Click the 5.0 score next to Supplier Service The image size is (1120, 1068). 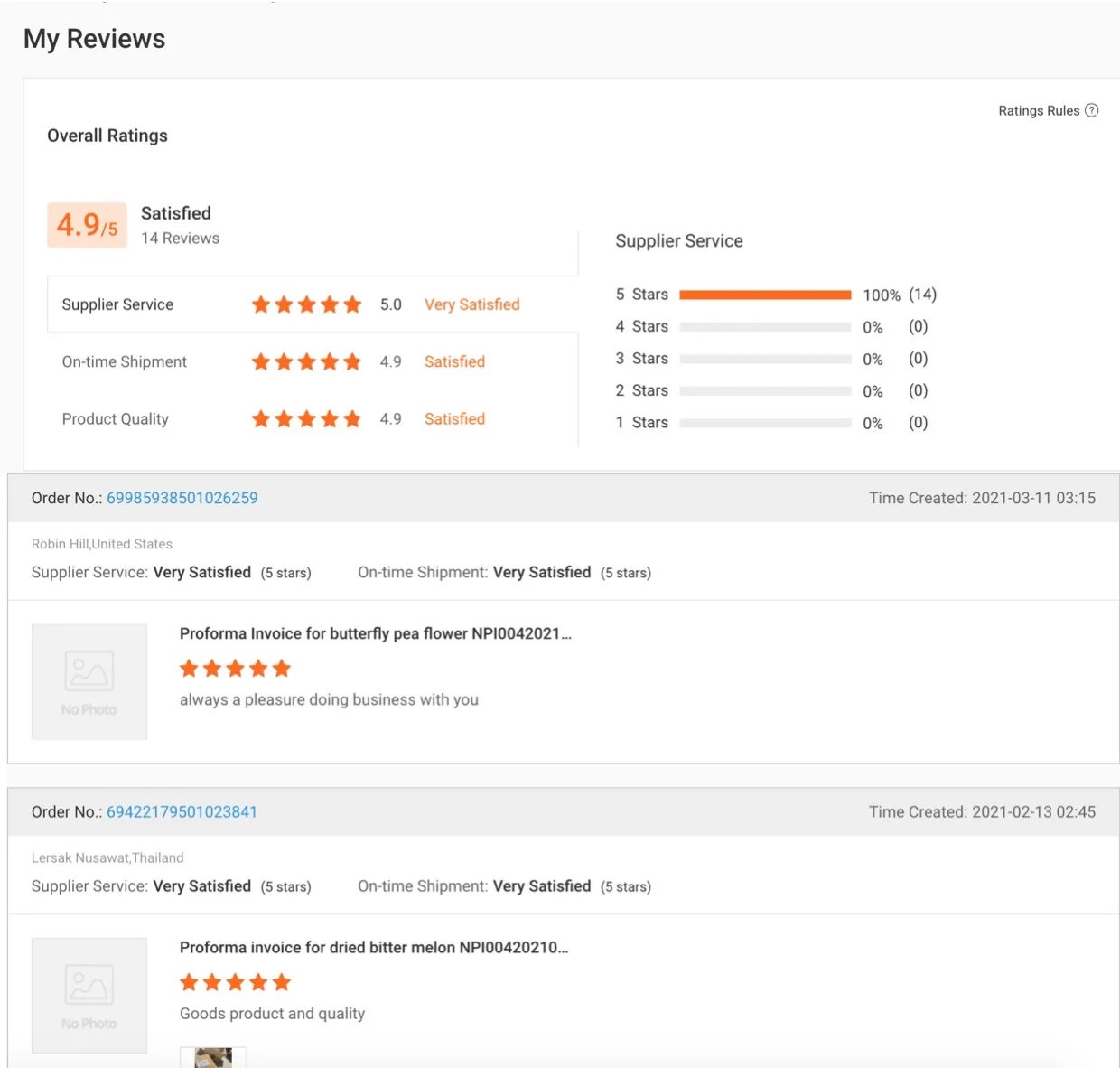[x=391, y=304]
